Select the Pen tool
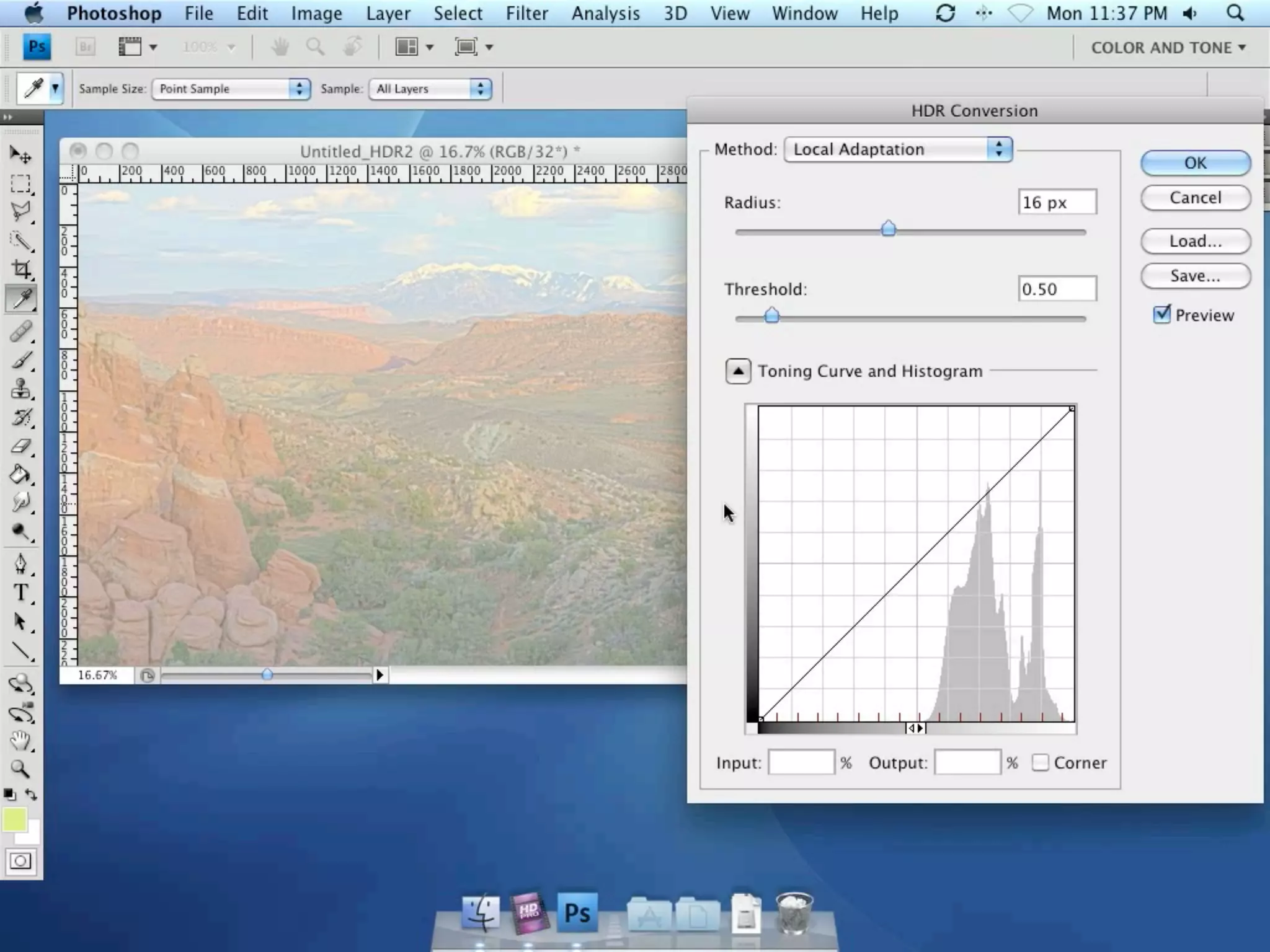This screenshot has height=952, width=1270. (x=20, y=563)
